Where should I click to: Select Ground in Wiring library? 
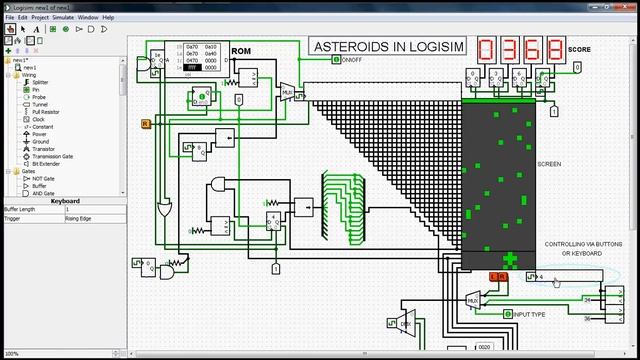coord(40,142)
